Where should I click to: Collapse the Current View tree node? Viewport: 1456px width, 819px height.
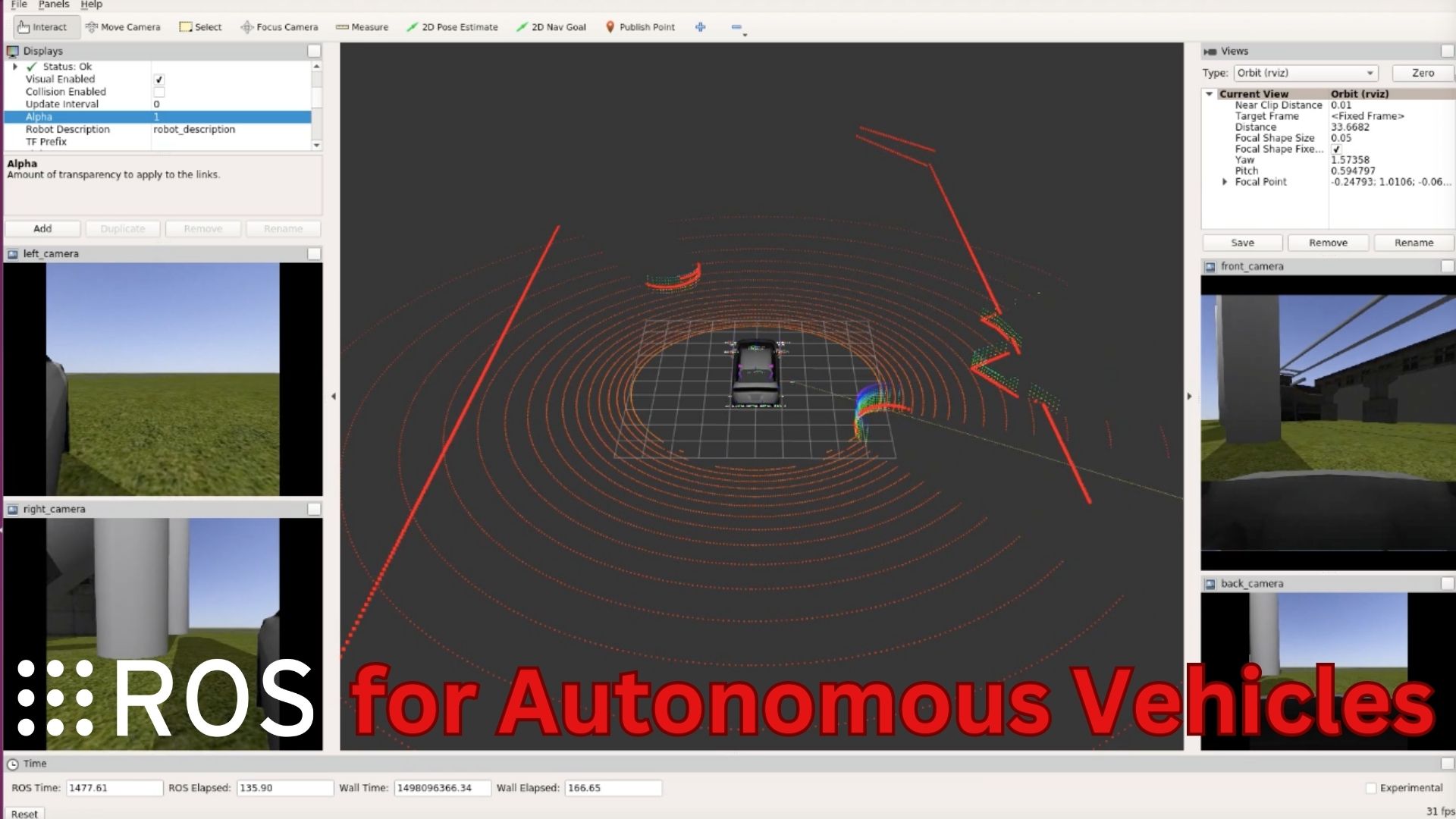pos(1210,94)
